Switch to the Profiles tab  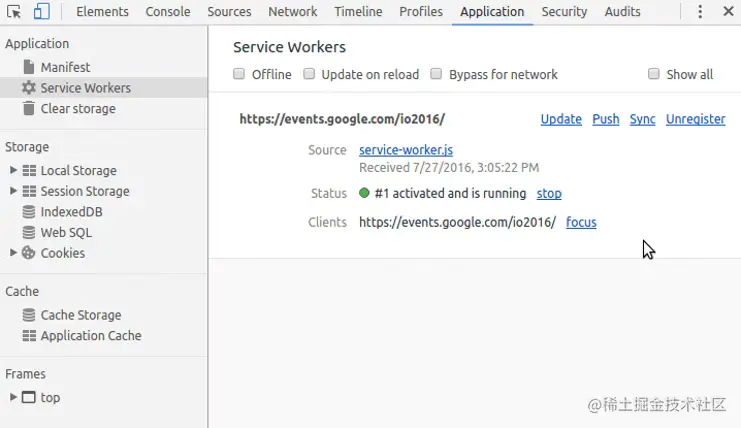pos(421,12)
